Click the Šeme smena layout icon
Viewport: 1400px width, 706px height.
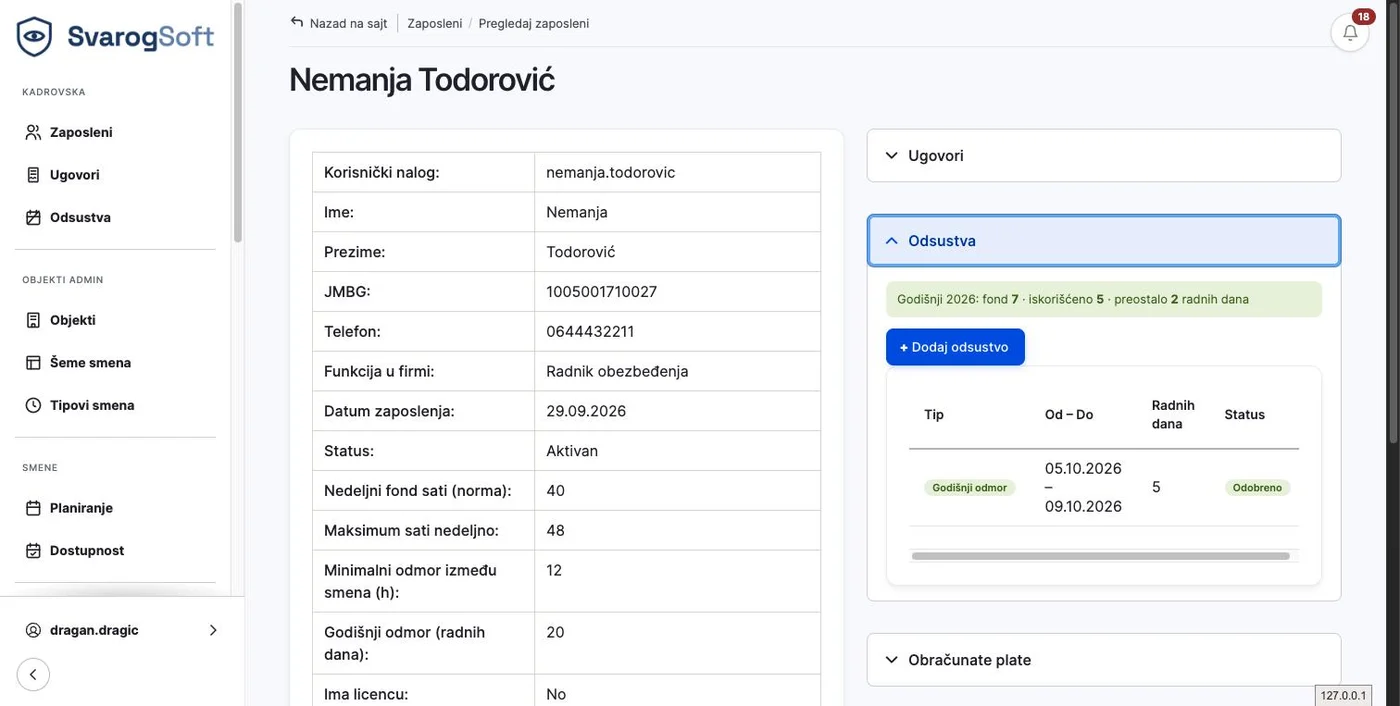point(33,363)
